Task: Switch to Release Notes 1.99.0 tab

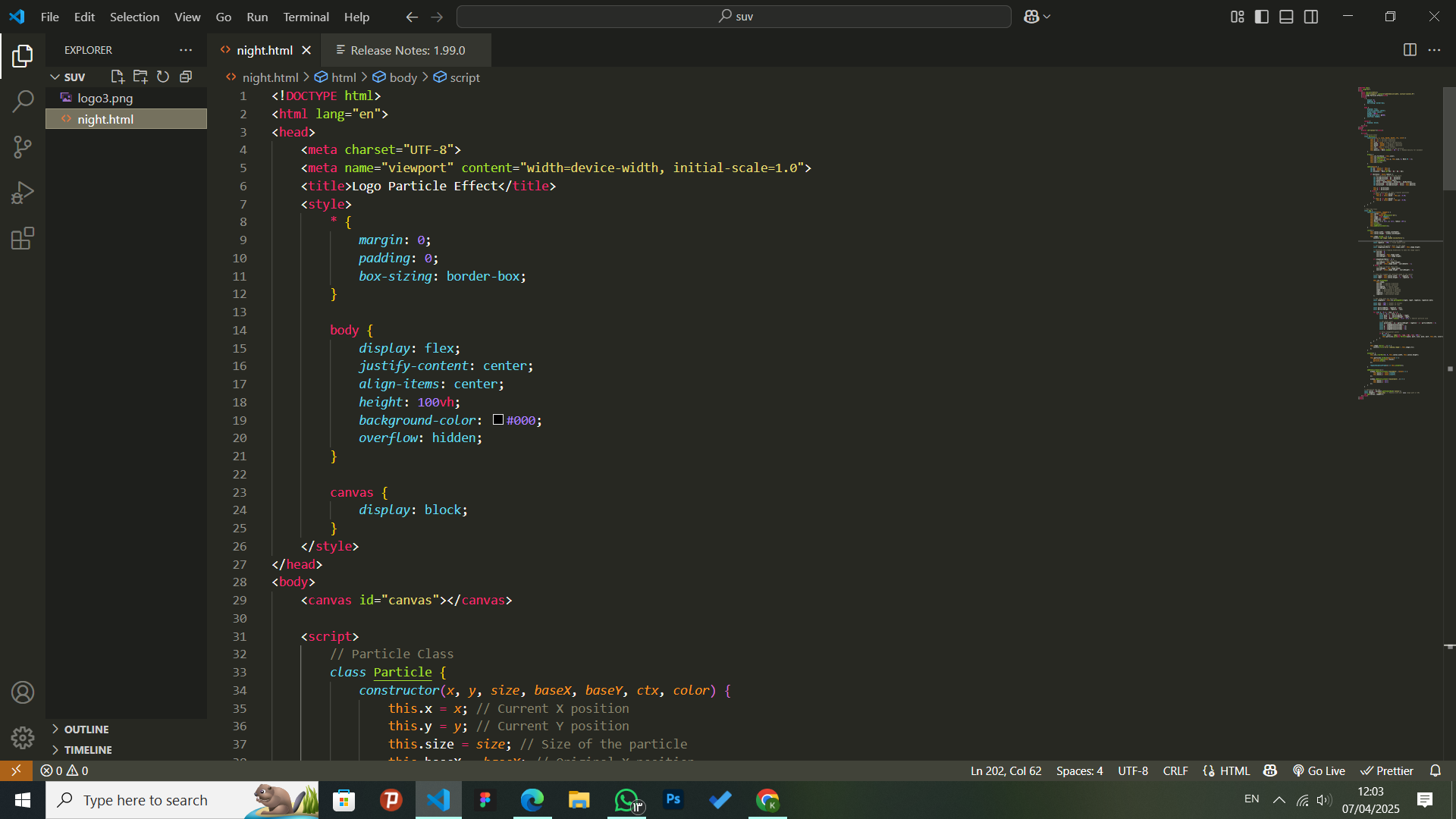Action: point(406,50)
